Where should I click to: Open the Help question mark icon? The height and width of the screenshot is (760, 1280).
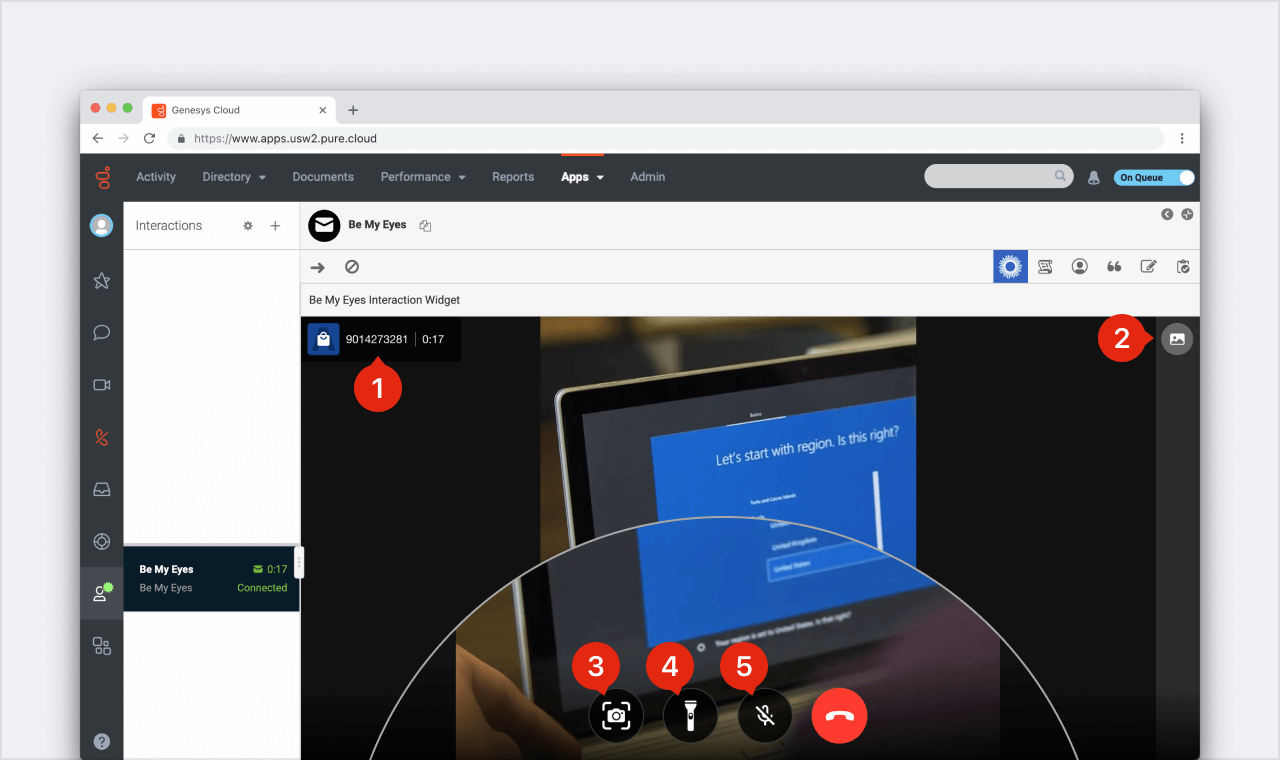coord(102,742)
